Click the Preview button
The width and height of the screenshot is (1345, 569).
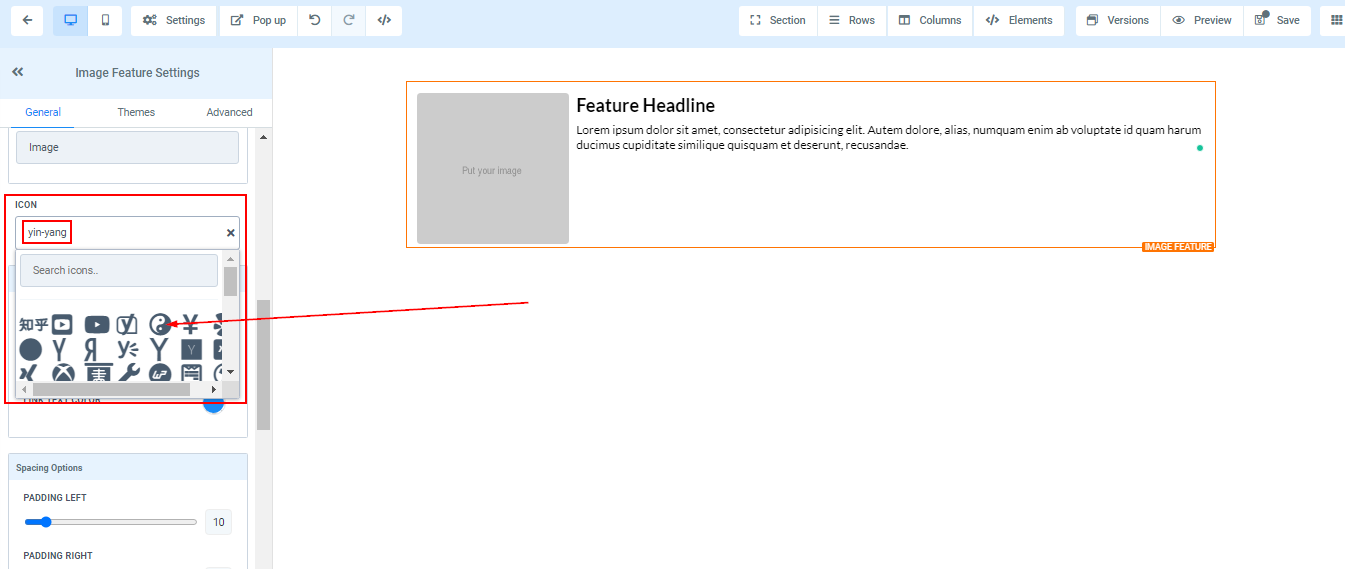1202,20
